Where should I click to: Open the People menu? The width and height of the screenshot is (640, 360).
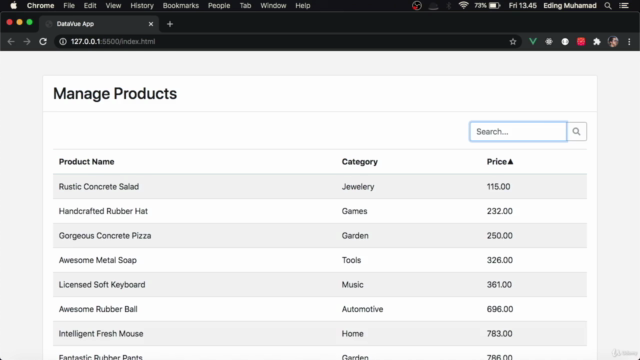[219, 6]
